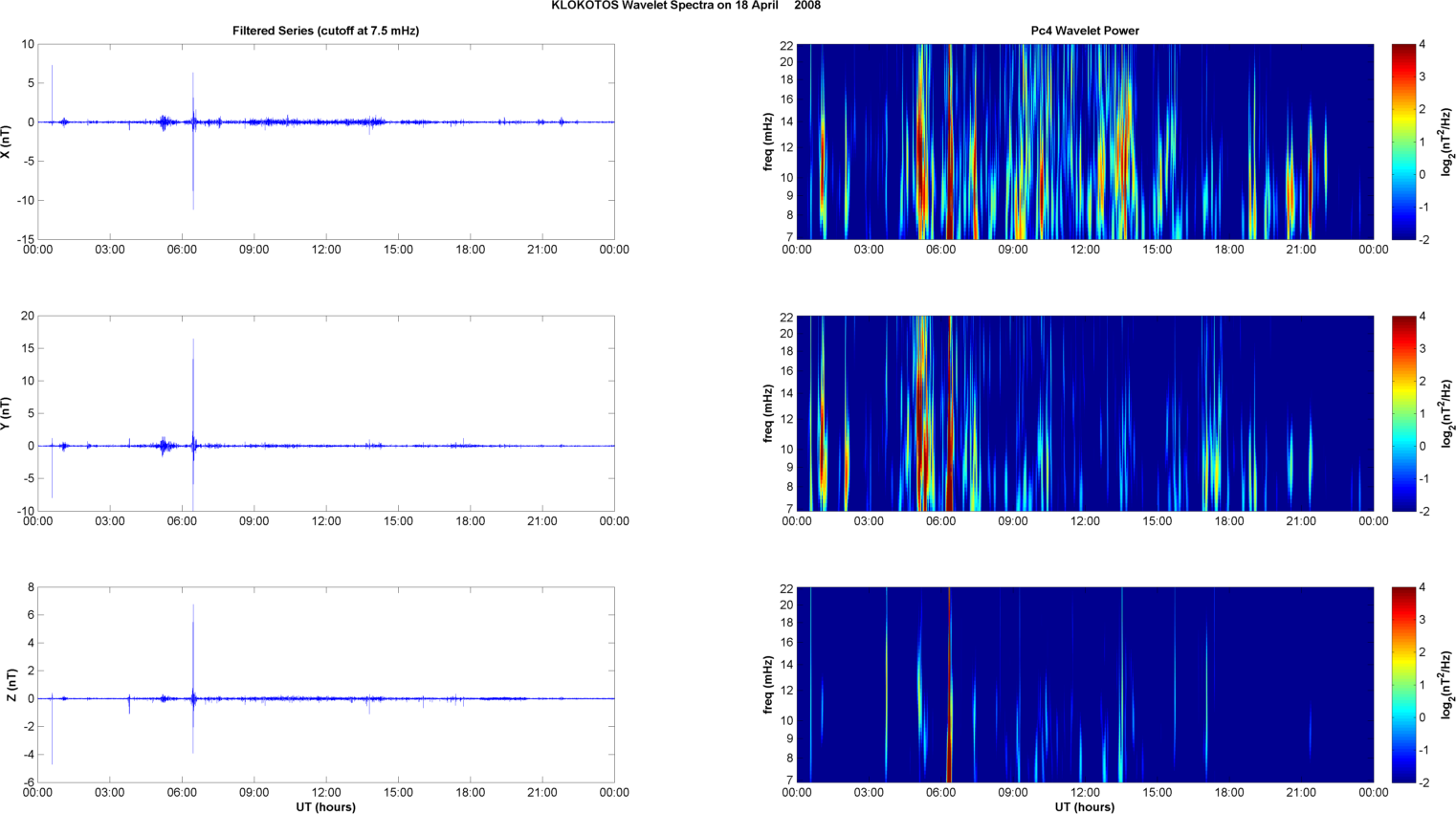
Task: Click the 'Y (nT)' axis label
Action: point(7,413)
